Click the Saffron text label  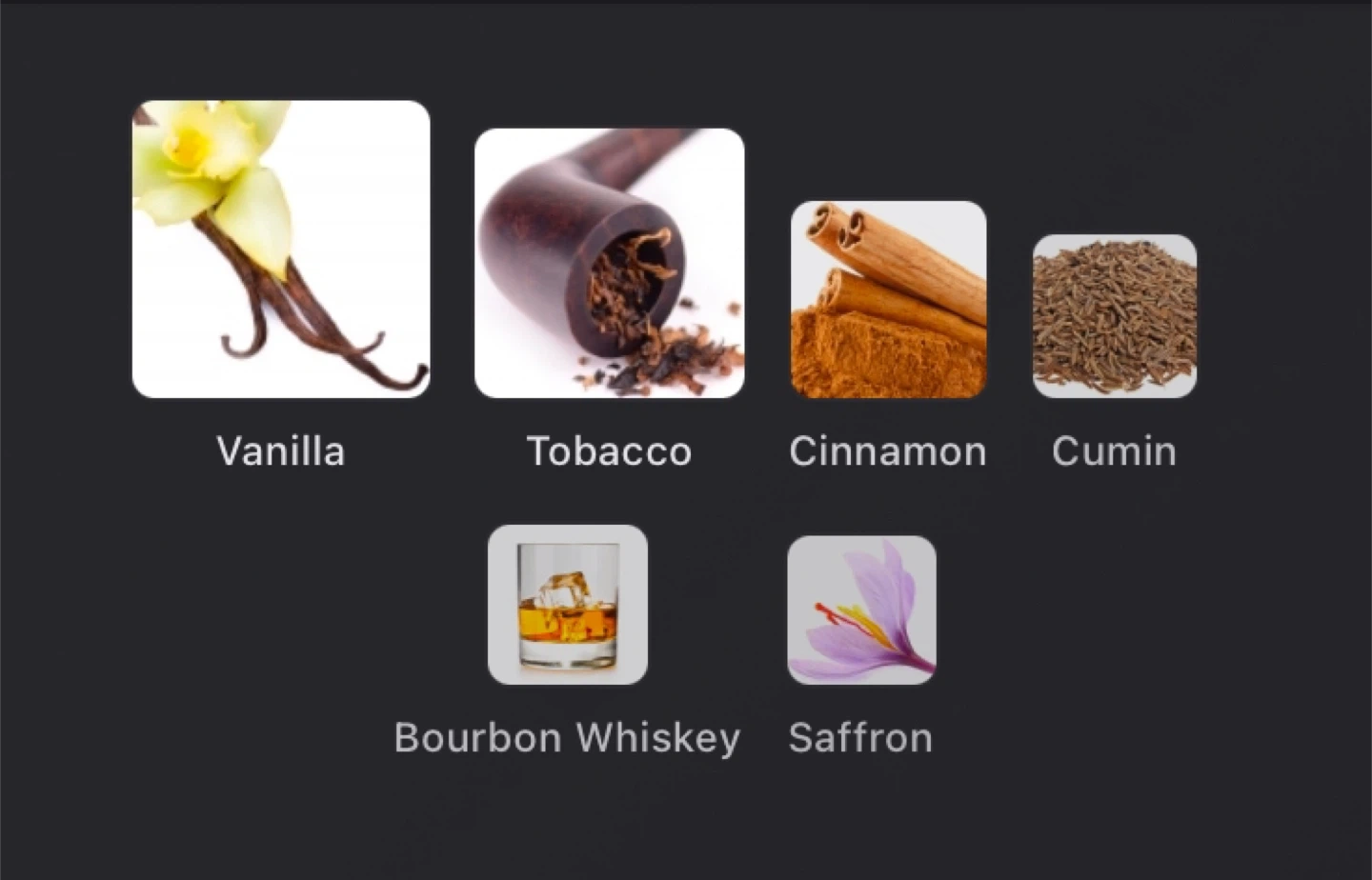click(x=861, y=738)
